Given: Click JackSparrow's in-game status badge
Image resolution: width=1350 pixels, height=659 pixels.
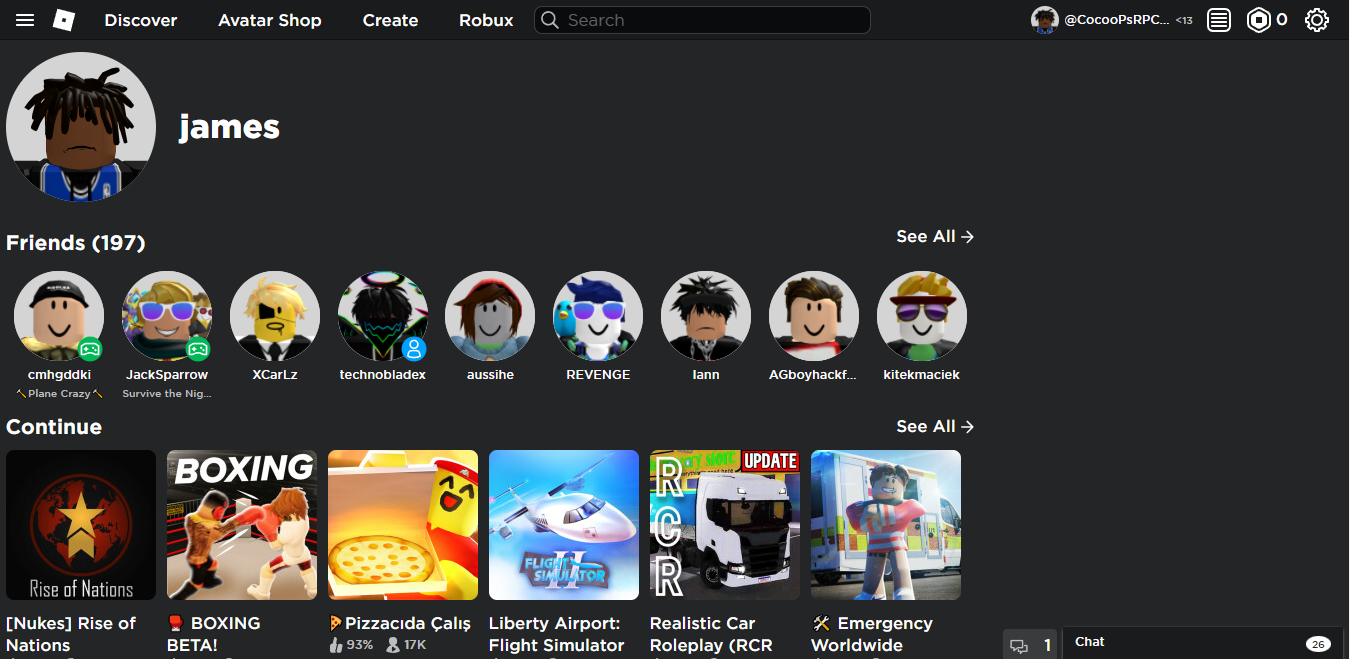Looking at the screenshot, I should (x=198, y=349).
